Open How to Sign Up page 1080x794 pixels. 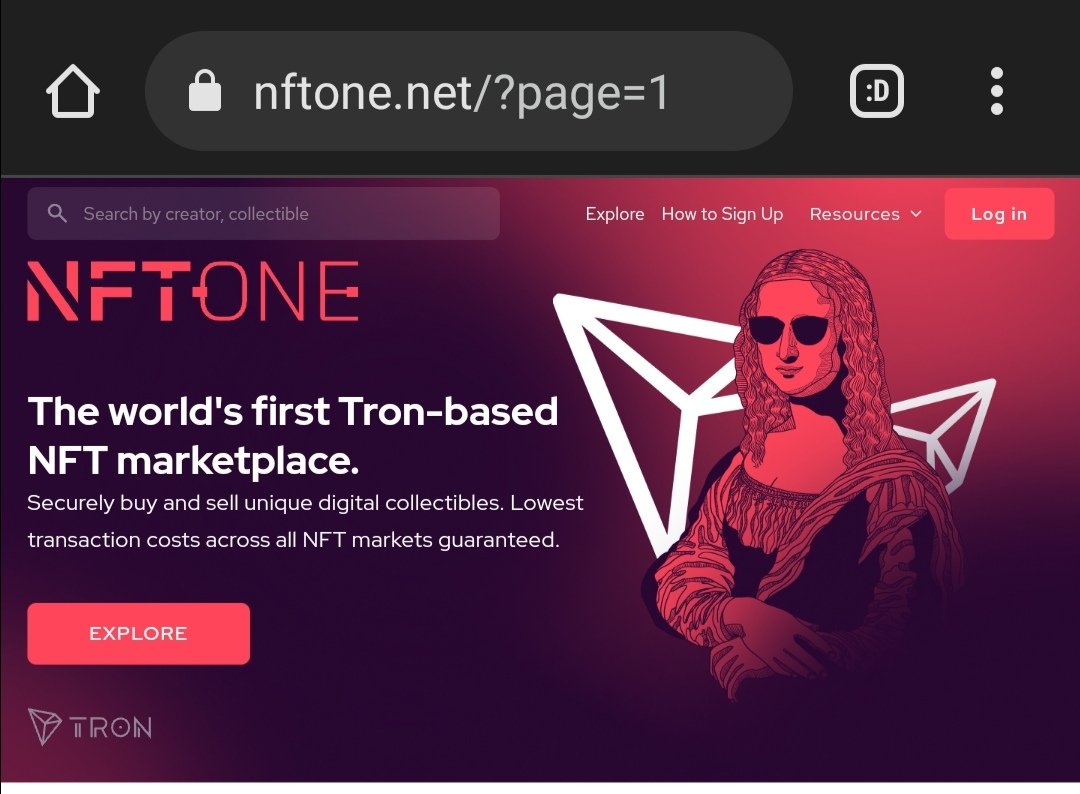(722, 214)
